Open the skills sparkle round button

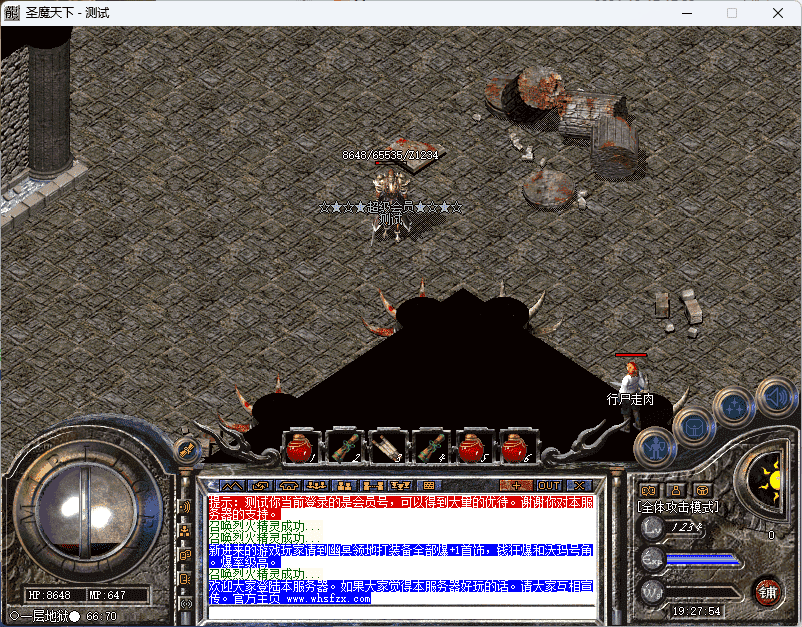click(734, 408)
